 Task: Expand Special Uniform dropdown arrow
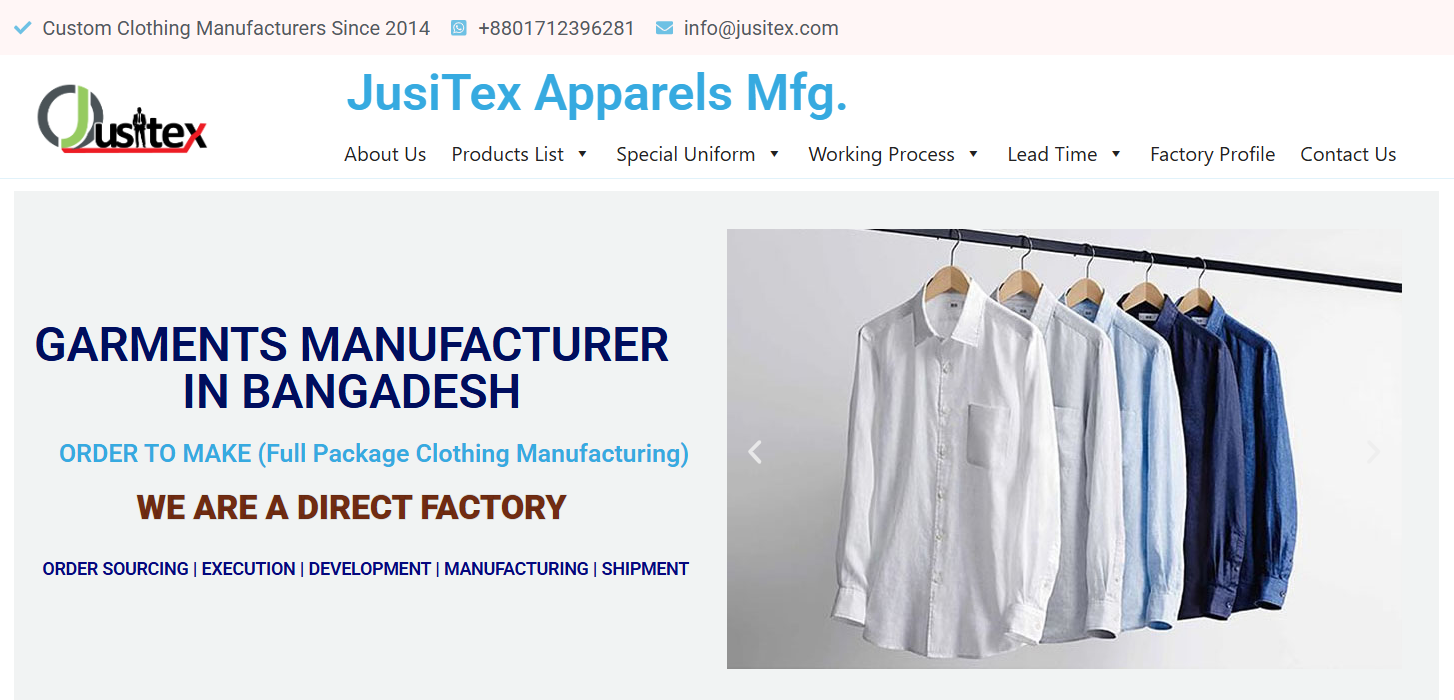pos(774,154)
